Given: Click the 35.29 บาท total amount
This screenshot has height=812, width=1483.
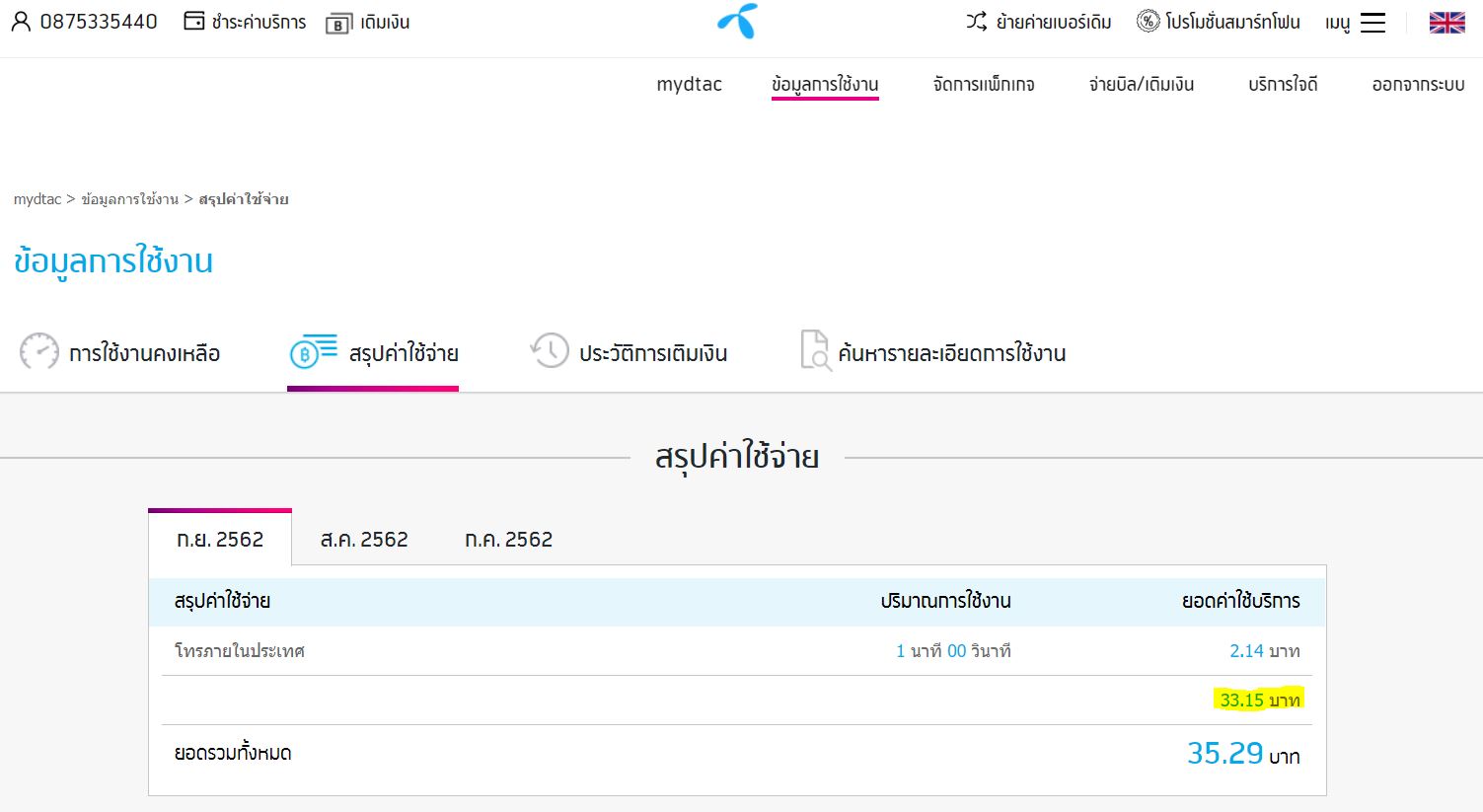Looking at the screenshot, I should 1243,754.
